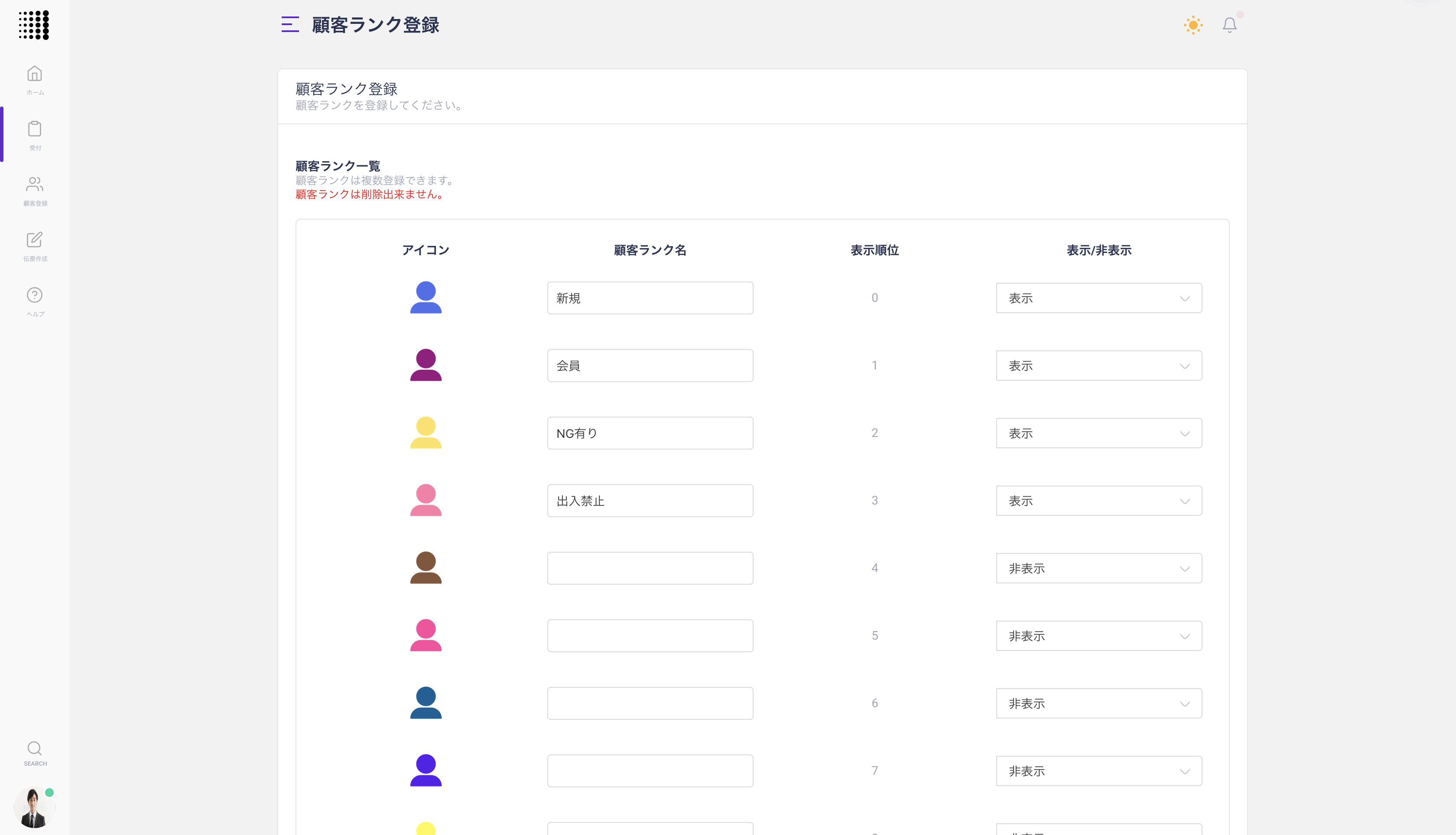The image size is (1456, 835).
Task: Open visibility dropdown for 新規 rank
Action: (x=1098, y=298)
